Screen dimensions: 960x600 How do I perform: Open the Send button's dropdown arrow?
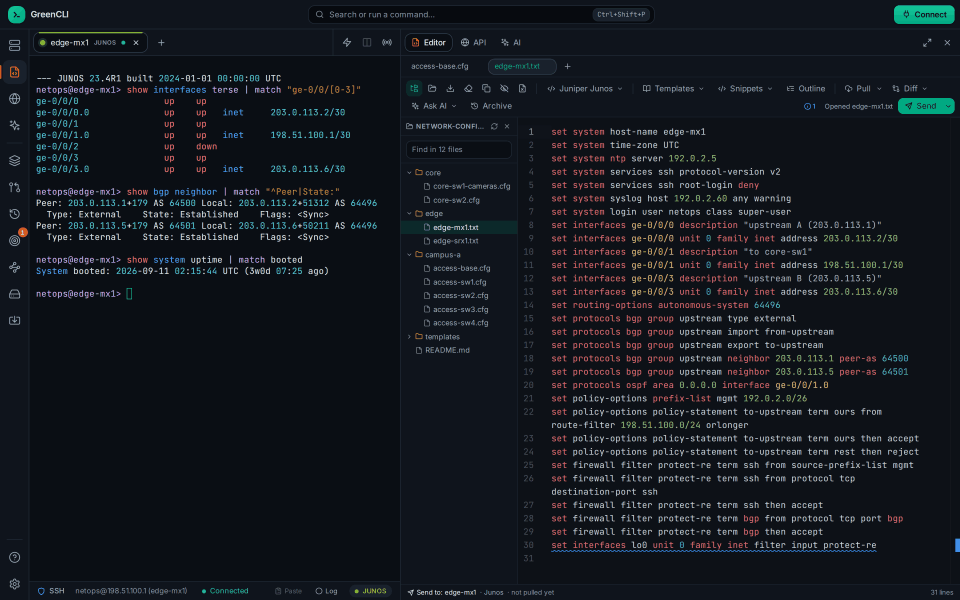(x=948, y=106)
